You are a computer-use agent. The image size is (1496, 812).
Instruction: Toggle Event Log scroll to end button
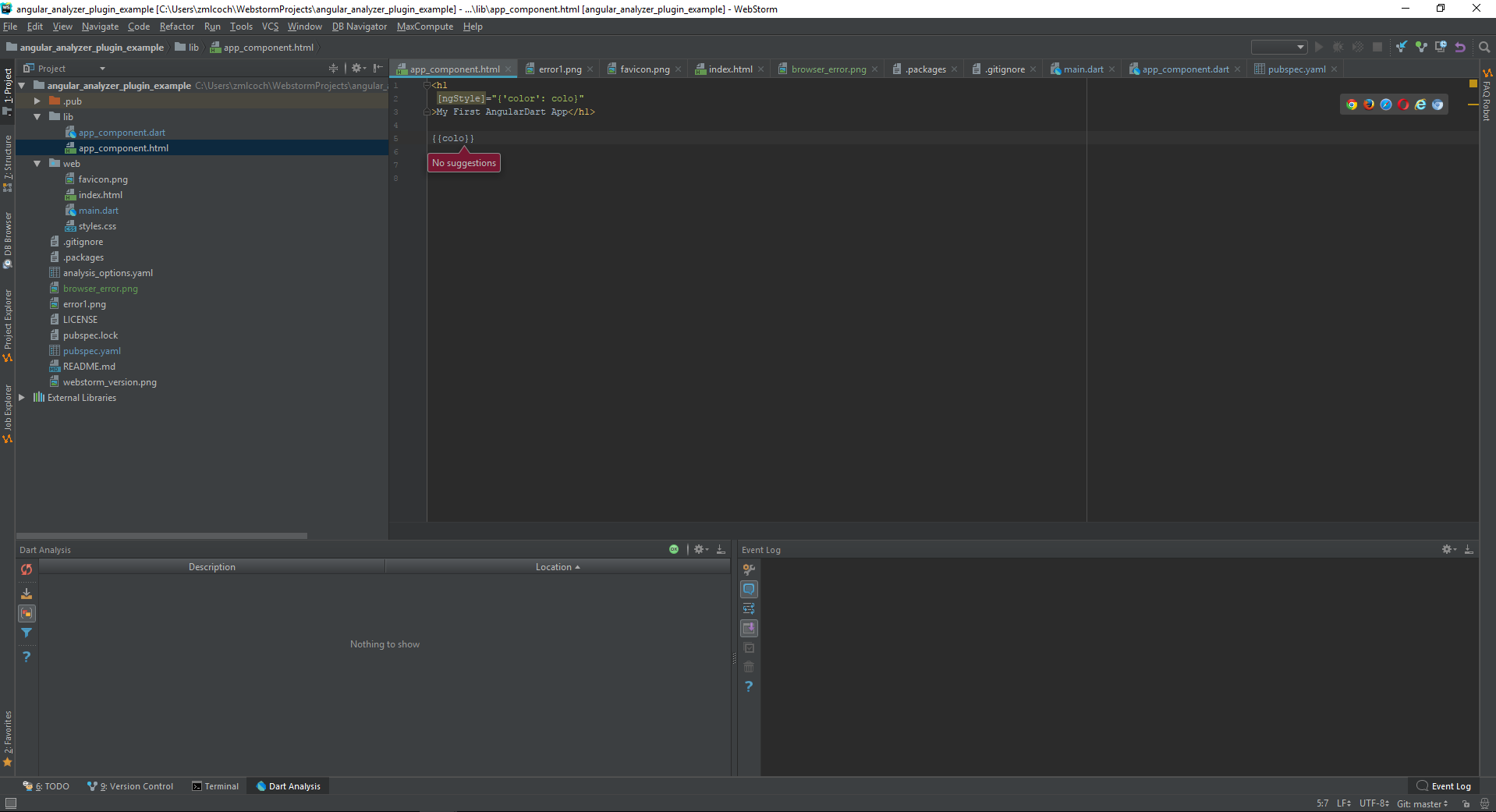tap(749, 628)
